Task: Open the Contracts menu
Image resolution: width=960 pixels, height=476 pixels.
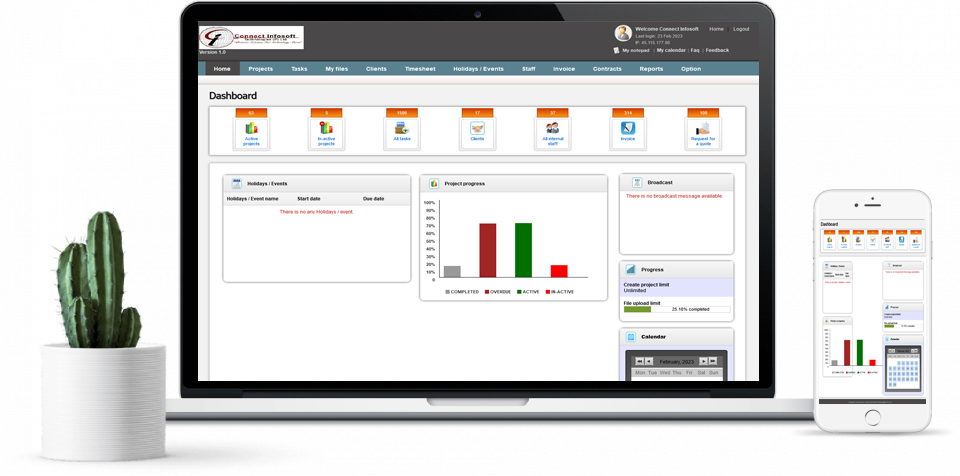Action: pyautogui.click(x=607, y=69)
